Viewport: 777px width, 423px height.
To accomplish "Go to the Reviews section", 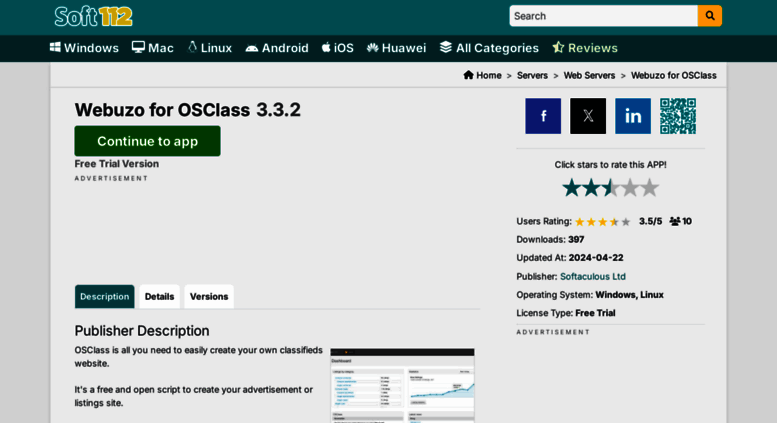I will pyautogui.click(x=585, y=48).
